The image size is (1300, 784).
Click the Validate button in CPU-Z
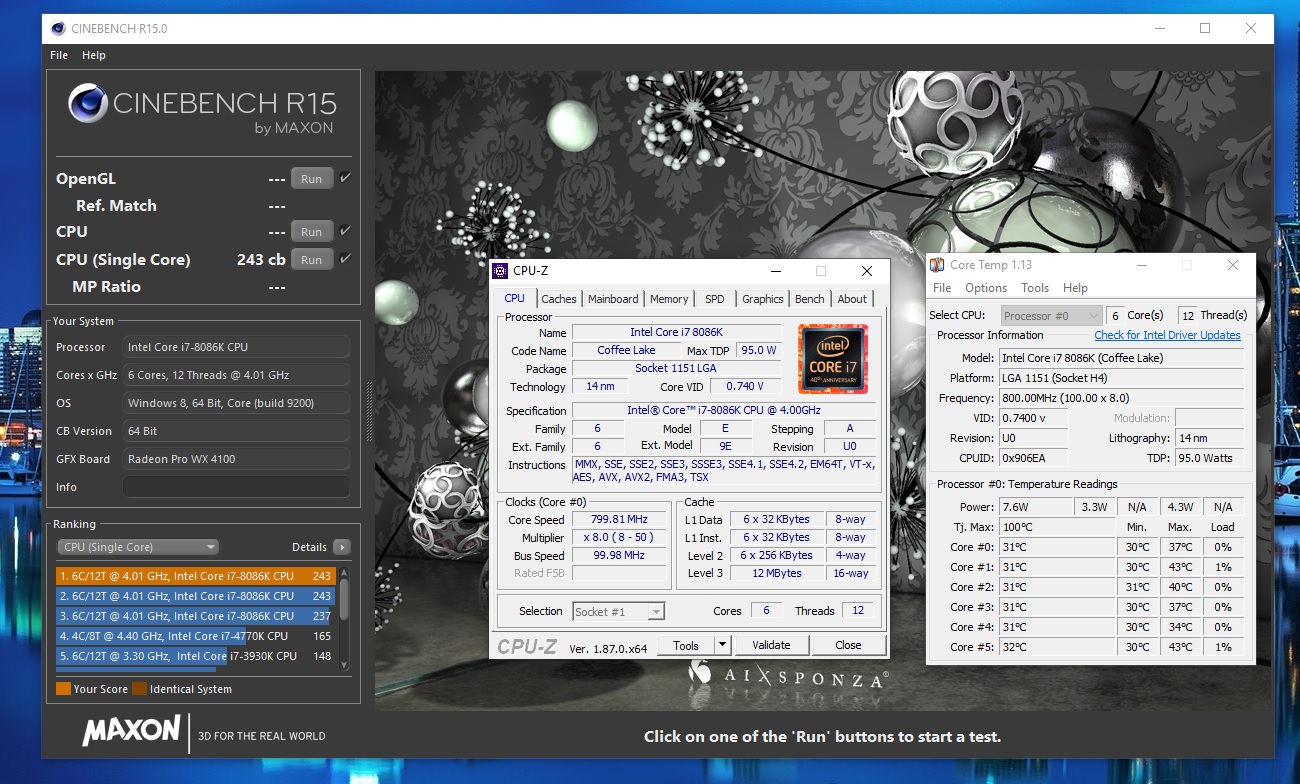[x=771, y=645]
